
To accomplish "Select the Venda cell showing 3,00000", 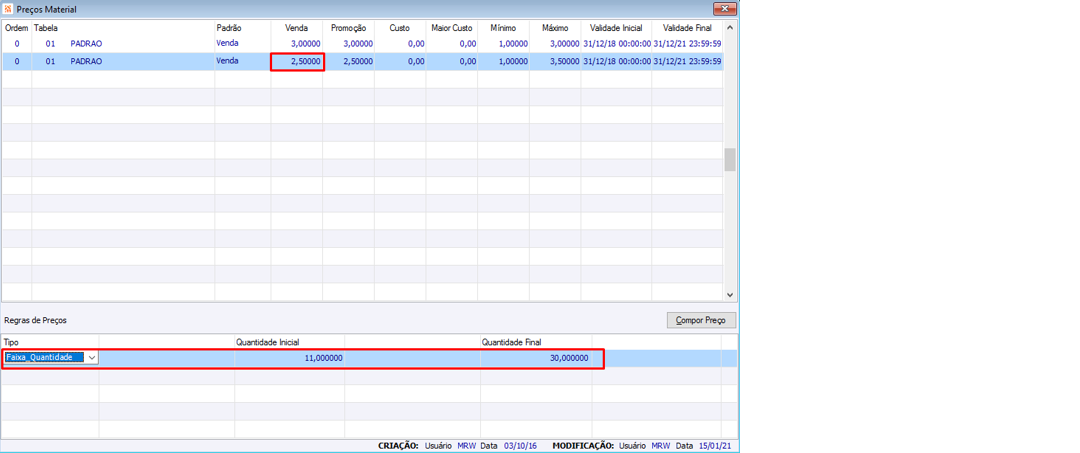I will tap(297, 43).
